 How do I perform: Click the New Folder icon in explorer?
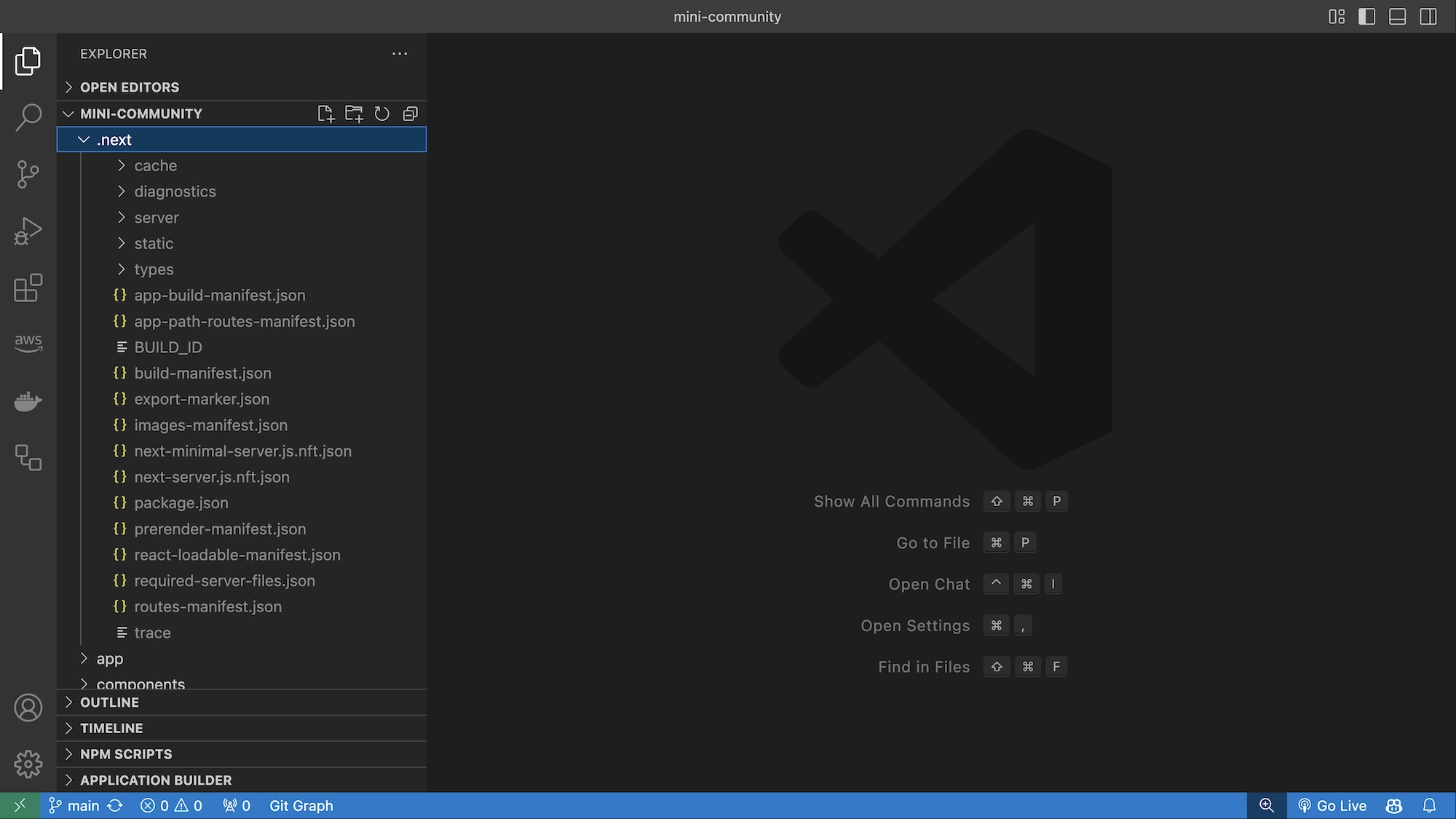pos(354,114)
